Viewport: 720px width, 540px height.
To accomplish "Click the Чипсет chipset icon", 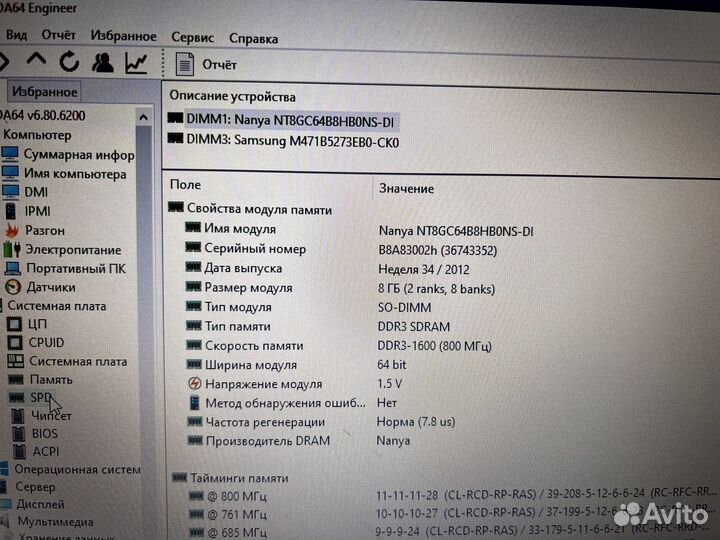I will 18,416.
